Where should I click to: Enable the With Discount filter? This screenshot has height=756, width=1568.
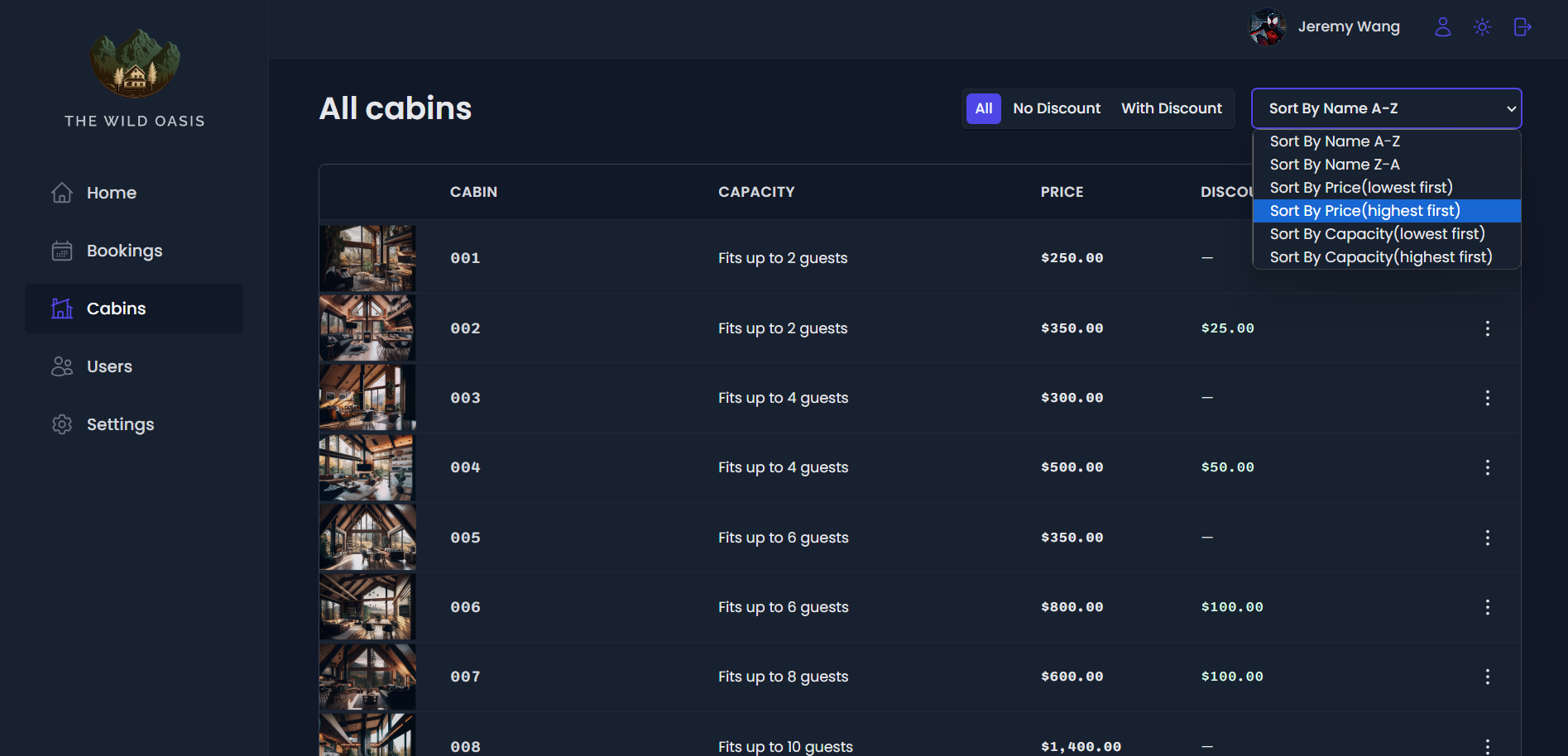pos(1171,108)
